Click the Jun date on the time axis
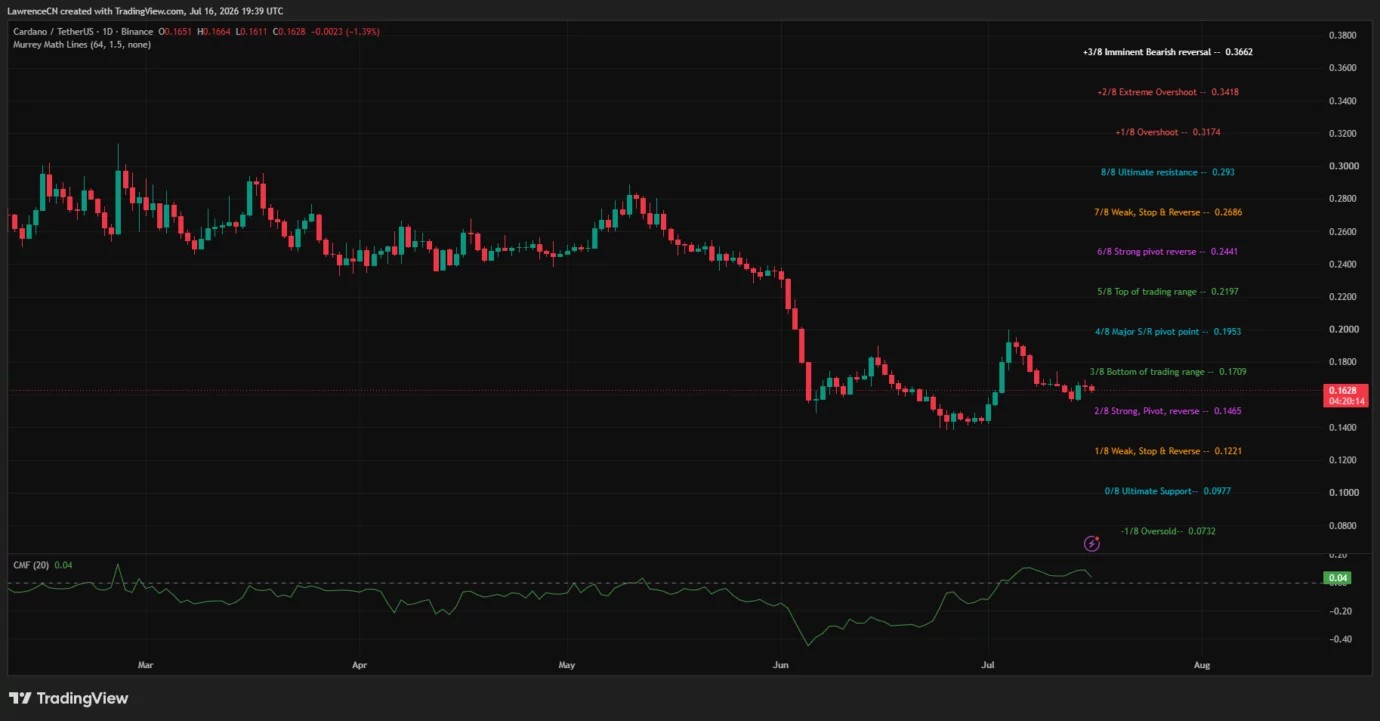 tap(780, 664)
